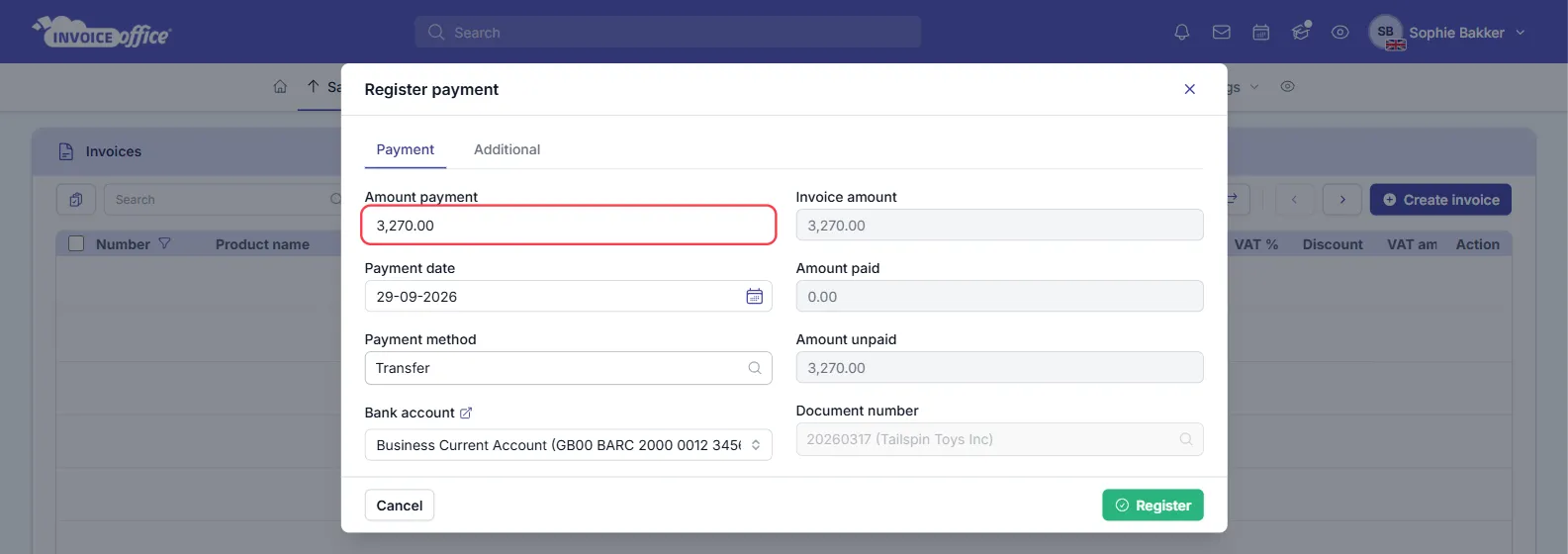Click the Action column header

click(1477, 244)
